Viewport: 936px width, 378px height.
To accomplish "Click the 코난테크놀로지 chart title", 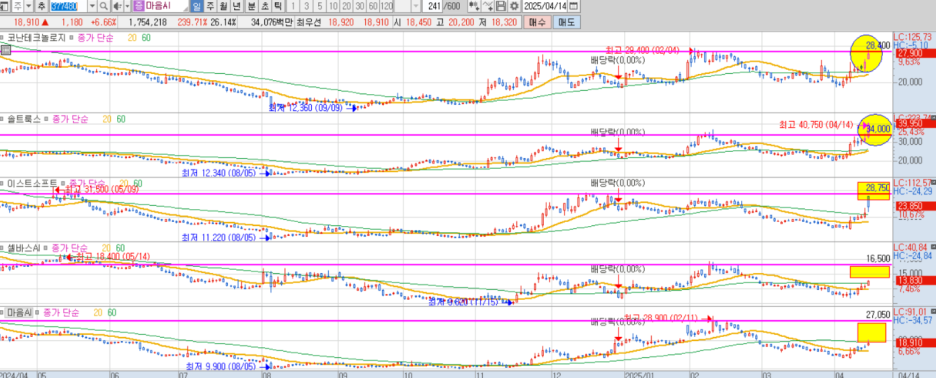I will (x=36, y=38).
